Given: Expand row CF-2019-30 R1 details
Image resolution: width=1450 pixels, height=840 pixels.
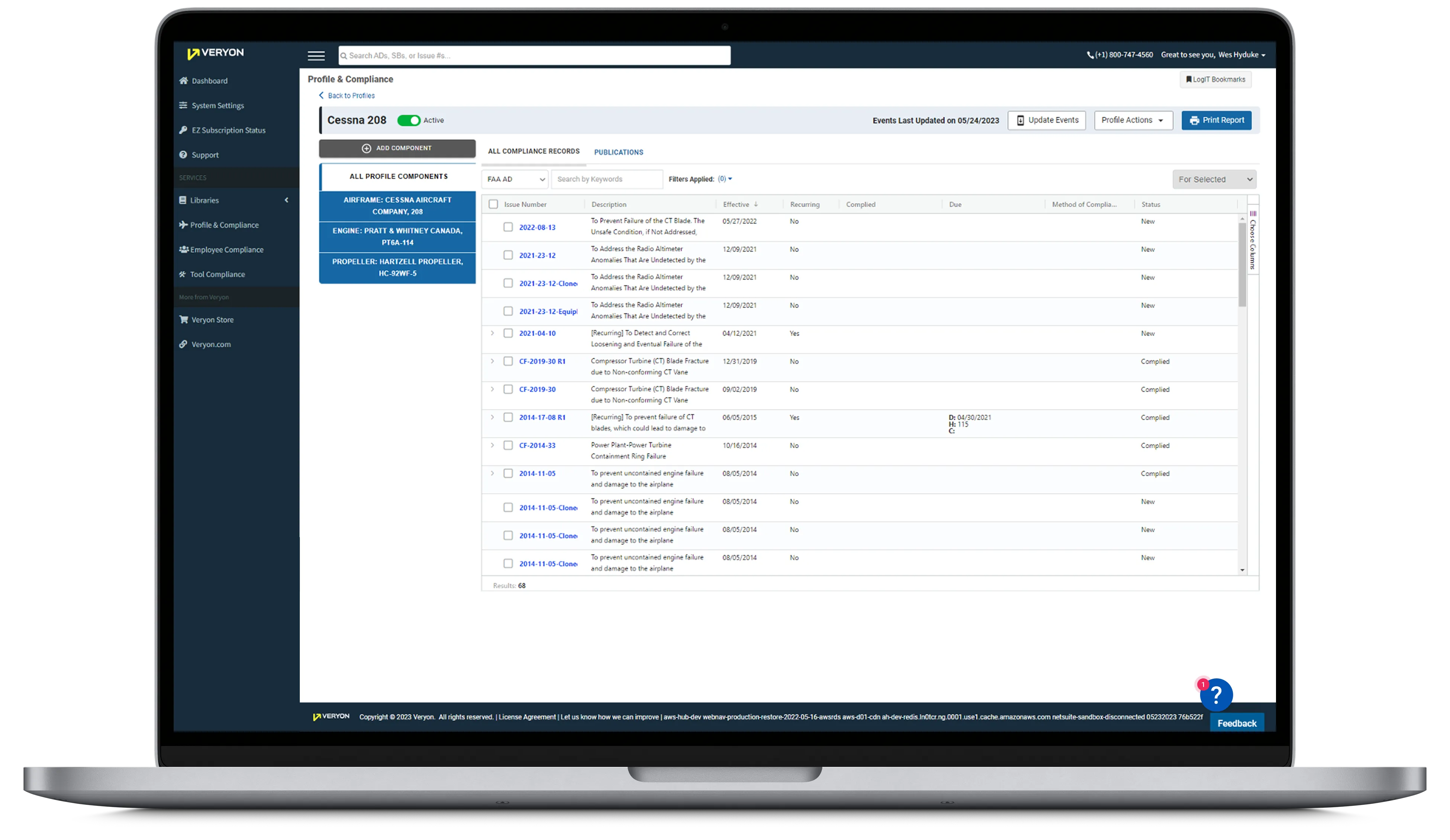Looking at the screenshot, I should 493,361.
